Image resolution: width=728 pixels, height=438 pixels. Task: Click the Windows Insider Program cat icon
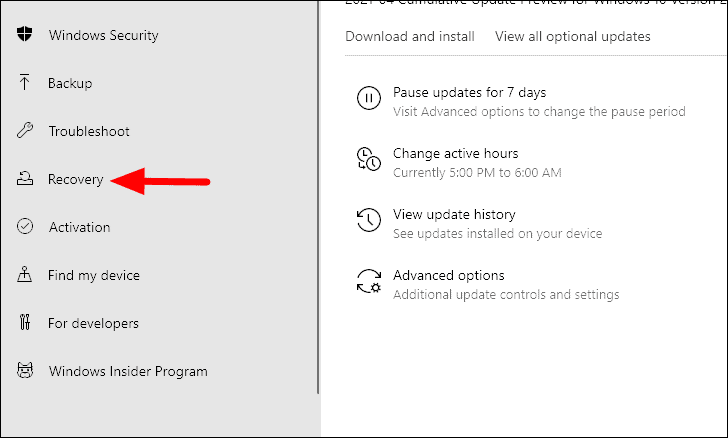coord(25,371)
